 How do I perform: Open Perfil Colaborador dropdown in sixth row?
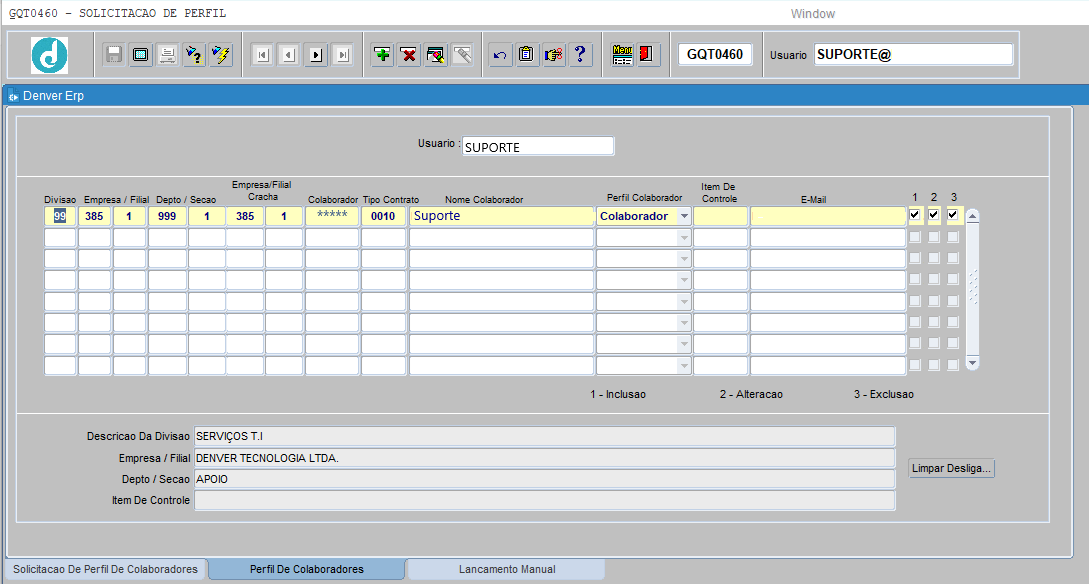(684, 323)
